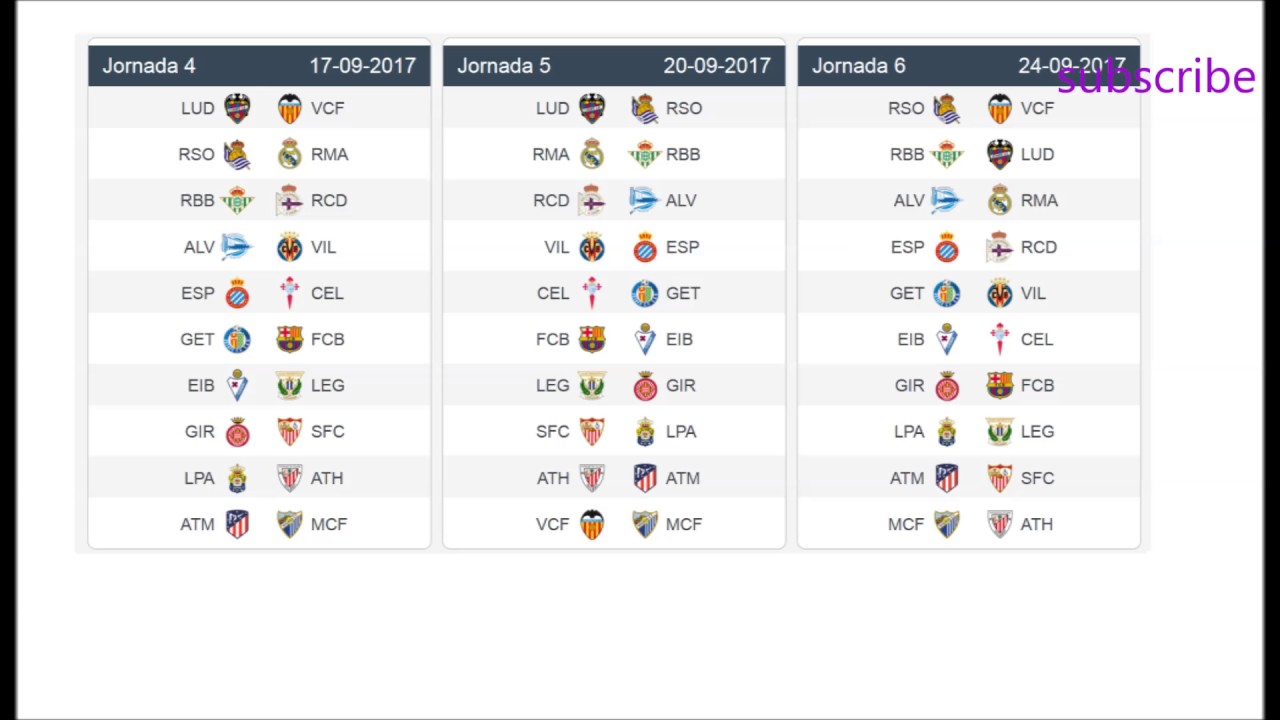Viewport: 1280px width, 720px height.
Task: Click the SFC team label in Jornada 5
Action: [x=552, y=432]
